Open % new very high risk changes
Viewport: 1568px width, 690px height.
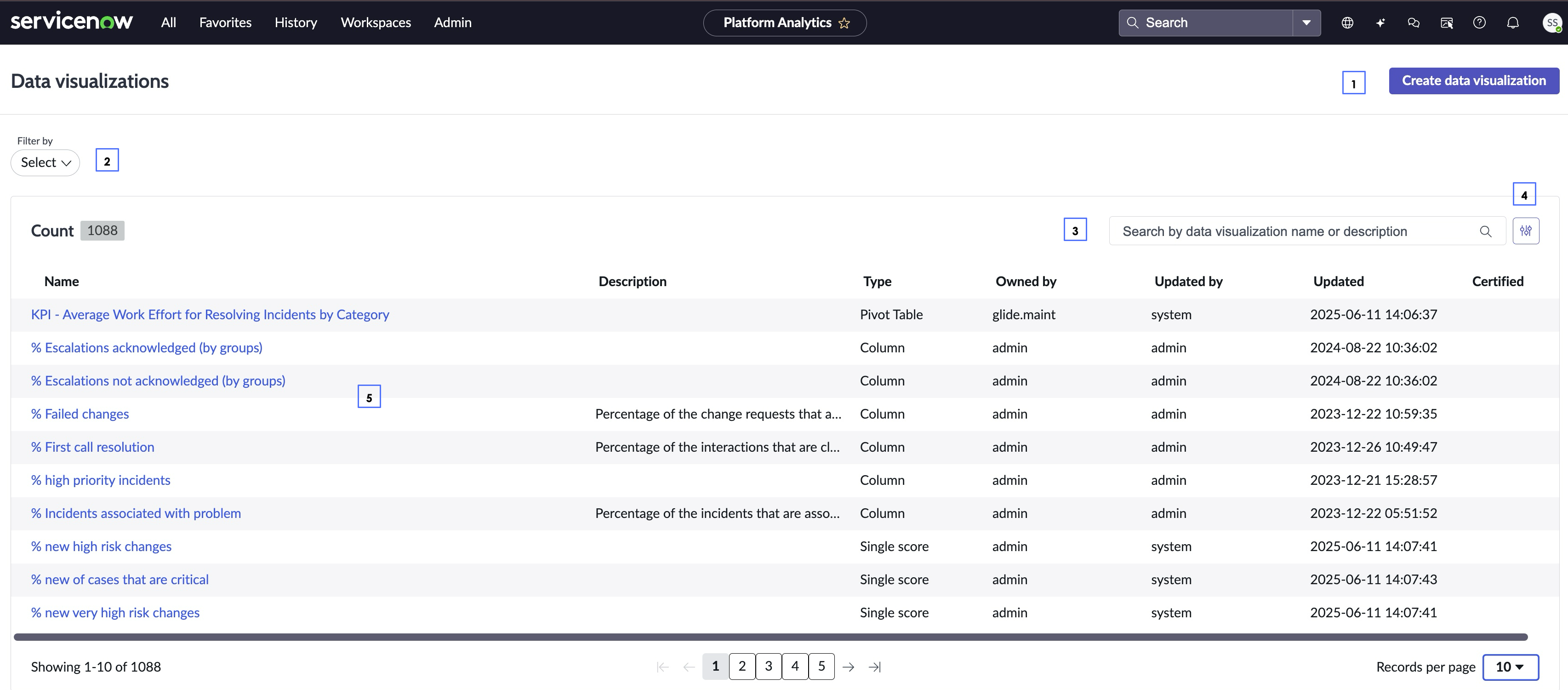click(x=115, y=613)
